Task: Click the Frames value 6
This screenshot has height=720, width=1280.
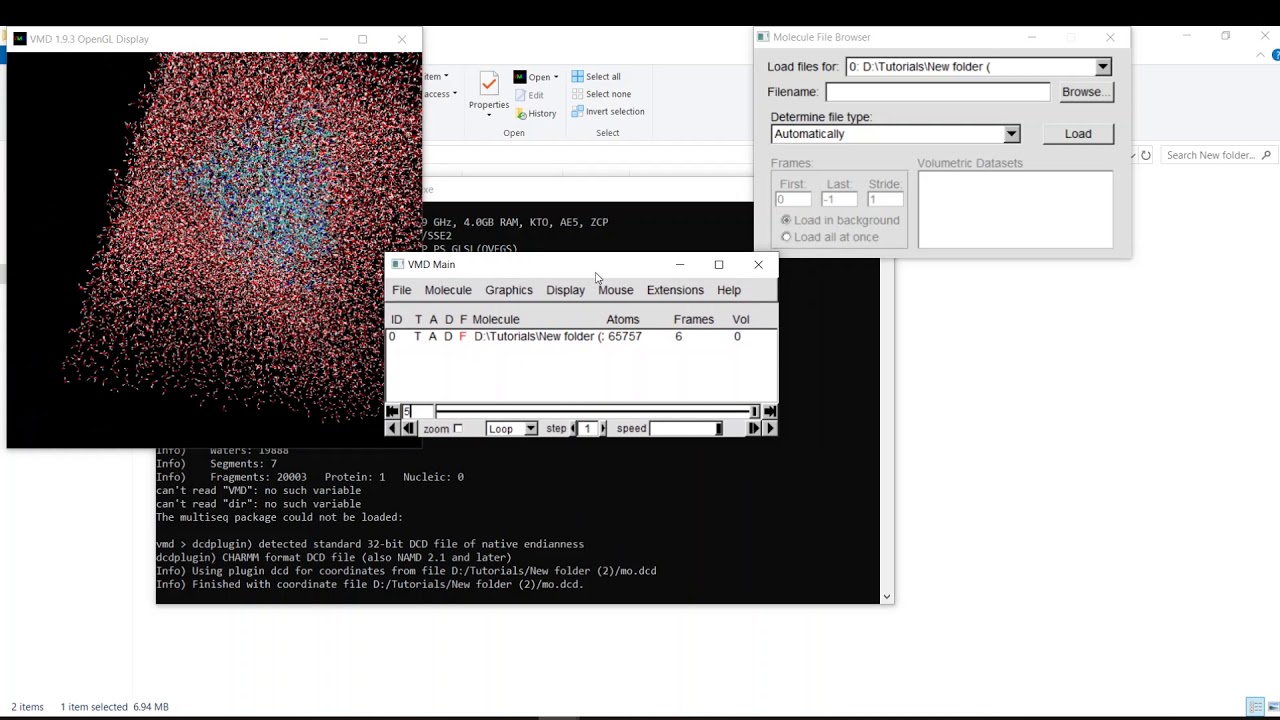Action: coord(678,336)
